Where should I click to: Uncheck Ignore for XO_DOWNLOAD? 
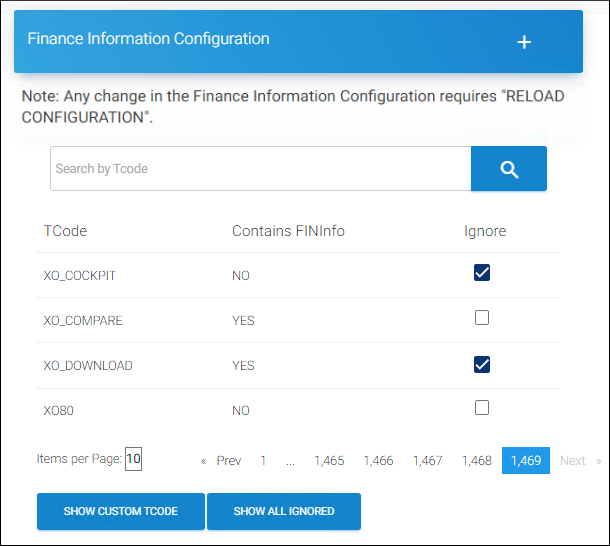coord(482,364)
